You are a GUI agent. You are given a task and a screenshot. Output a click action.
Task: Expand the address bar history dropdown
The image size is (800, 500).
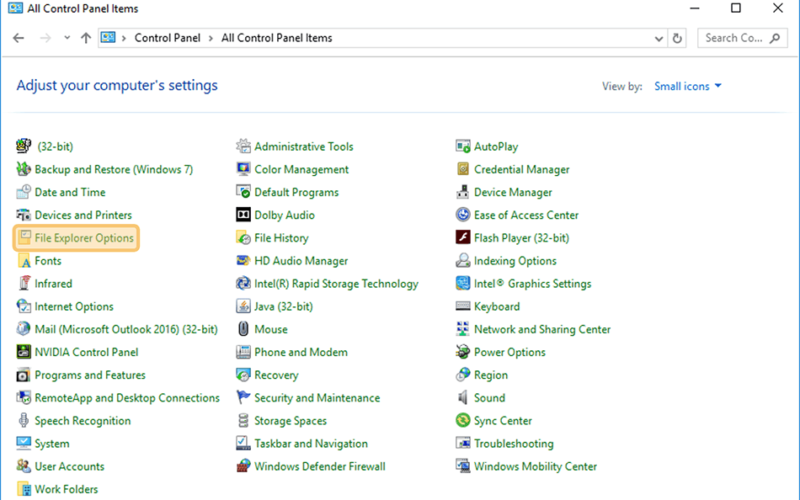tap(659, 38)
